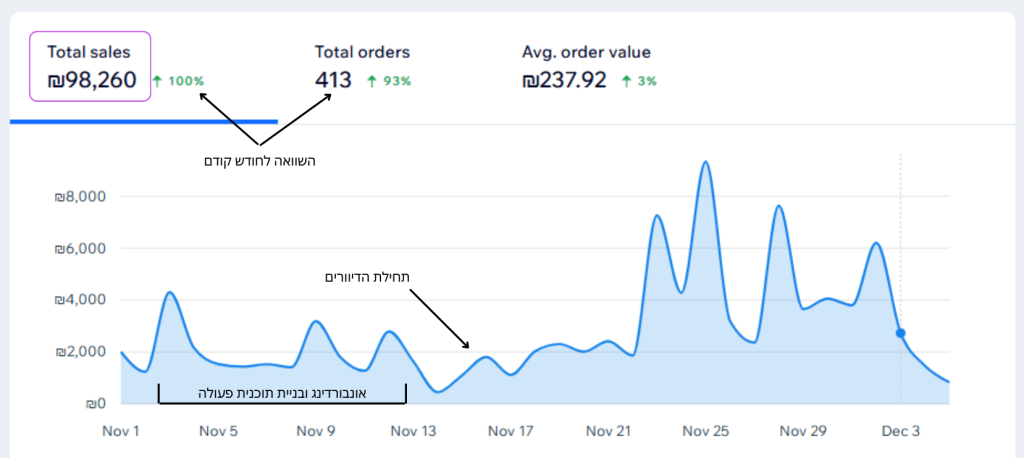Click green up arrow beside 93%
The height and width of the screenshot is (459, 1024).
(372, 81)
